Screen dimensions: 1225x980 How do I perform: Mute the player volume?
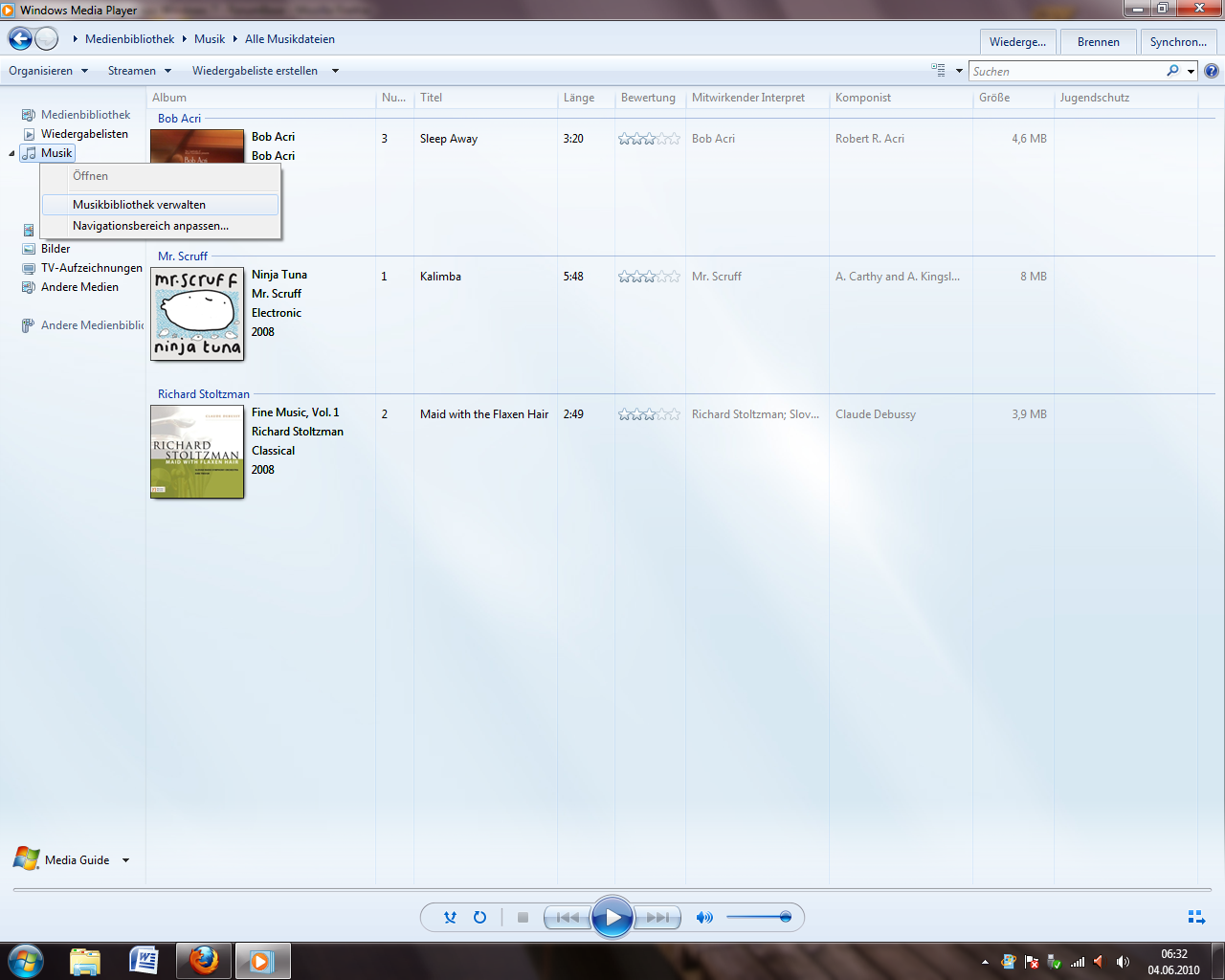click(704, 917)
